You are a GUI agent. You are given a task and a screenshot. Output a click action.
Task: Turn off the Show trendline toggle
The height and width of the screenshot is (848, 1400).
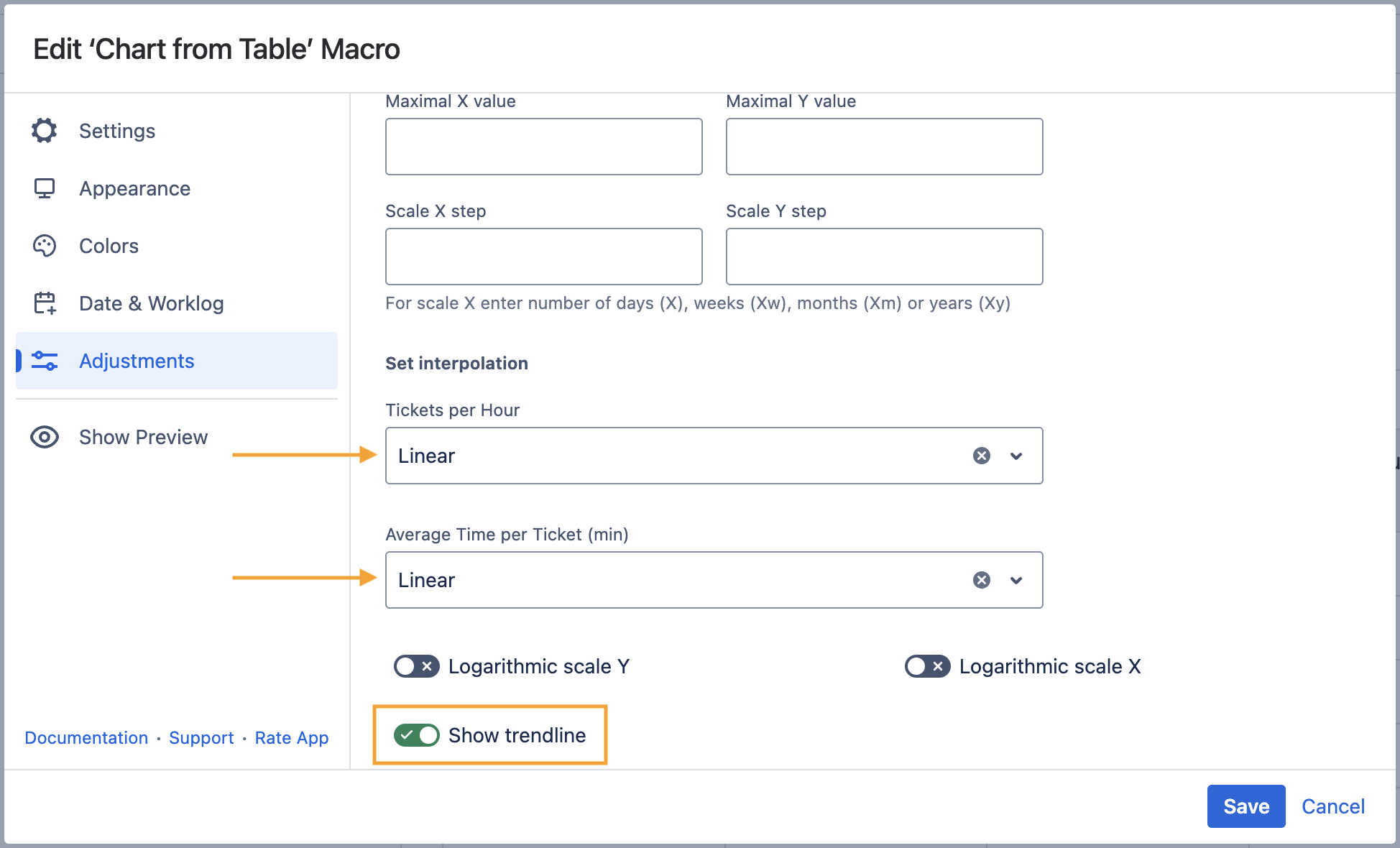pos(416,735)
